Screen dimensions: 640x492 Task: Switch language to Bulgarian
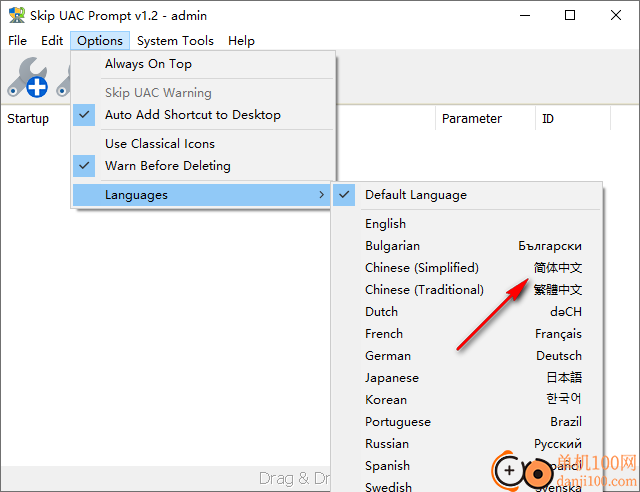tap(467, 246)
